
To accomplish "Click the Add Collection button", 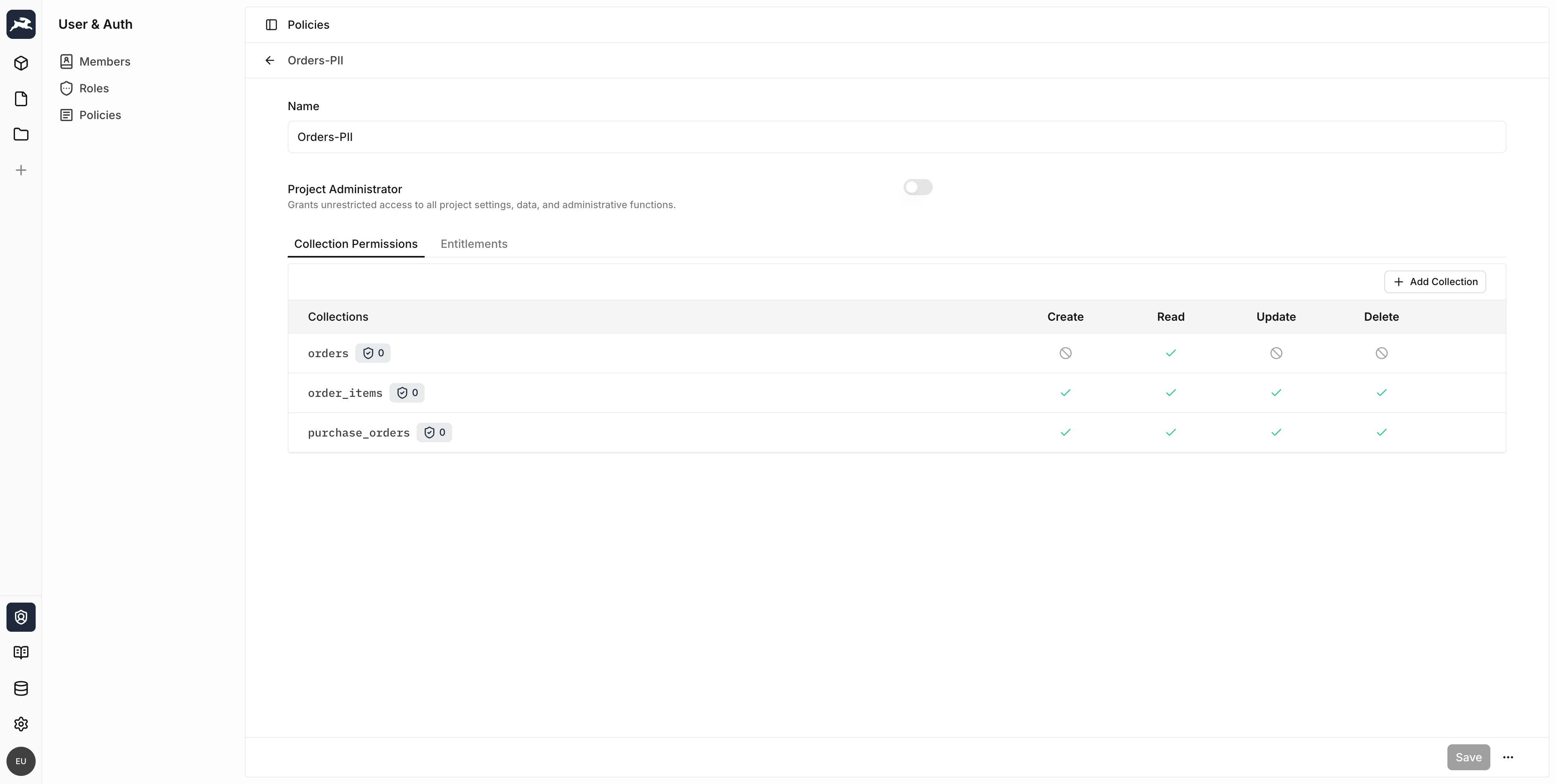I will [1434, 282].
